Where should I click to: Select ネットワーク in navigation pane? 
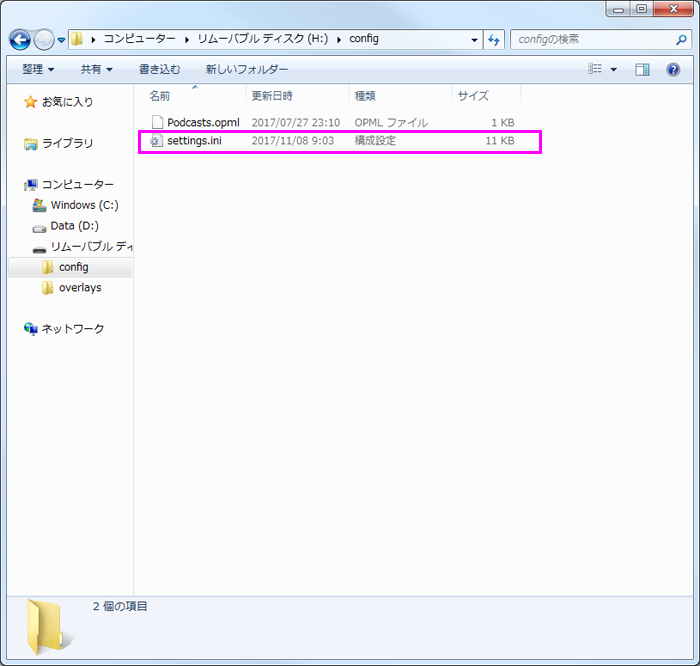73,329
